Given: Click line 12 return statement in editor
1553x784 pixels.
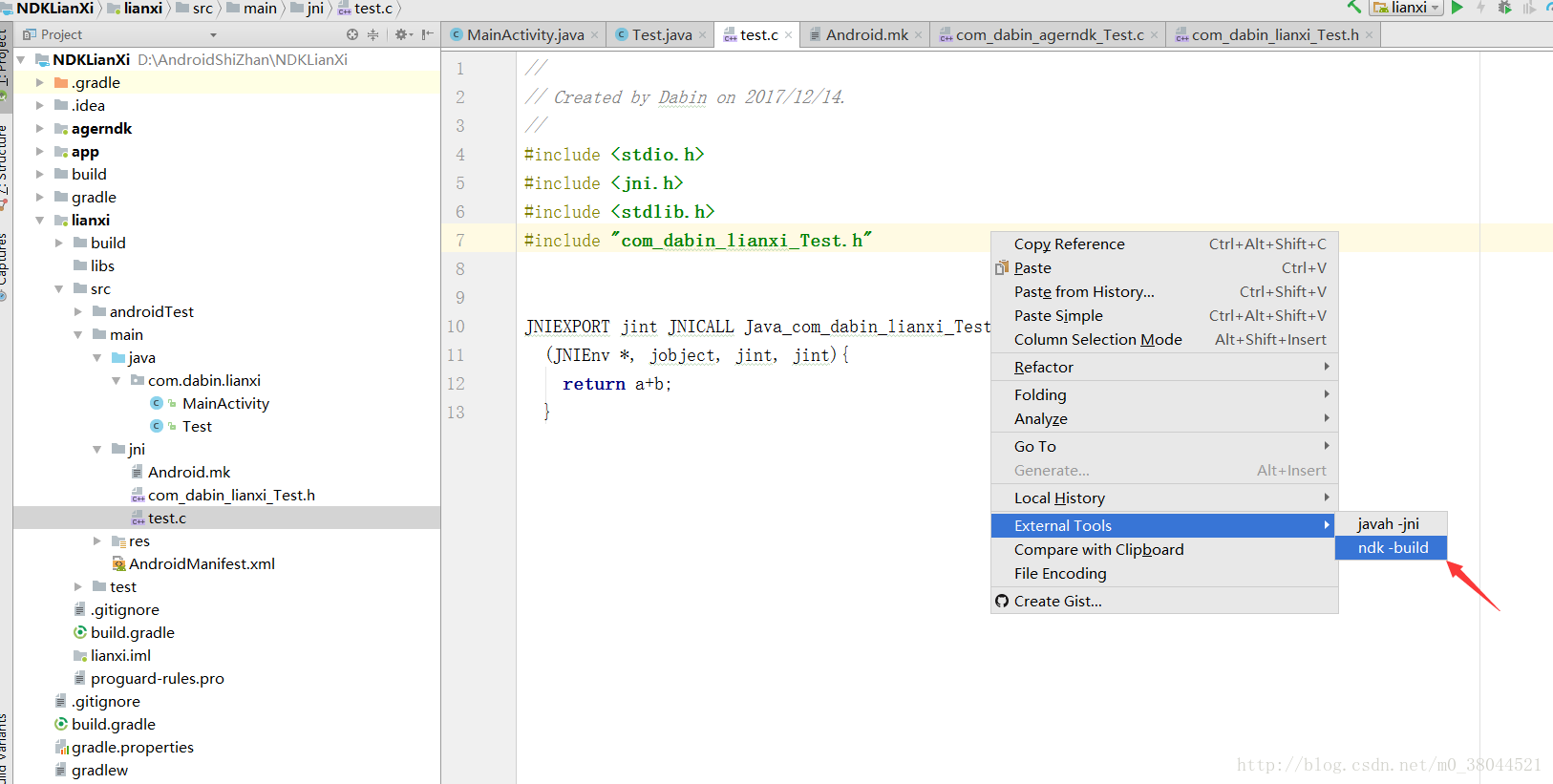Looking at the screenshot, I should click(x=617, y=384).
